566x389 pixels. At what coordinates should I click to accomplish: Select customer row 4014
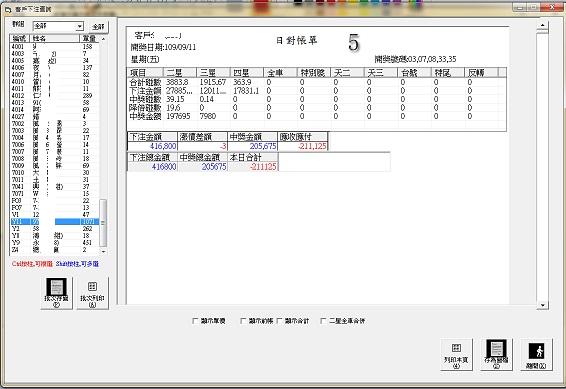click(x=54, y=109)
